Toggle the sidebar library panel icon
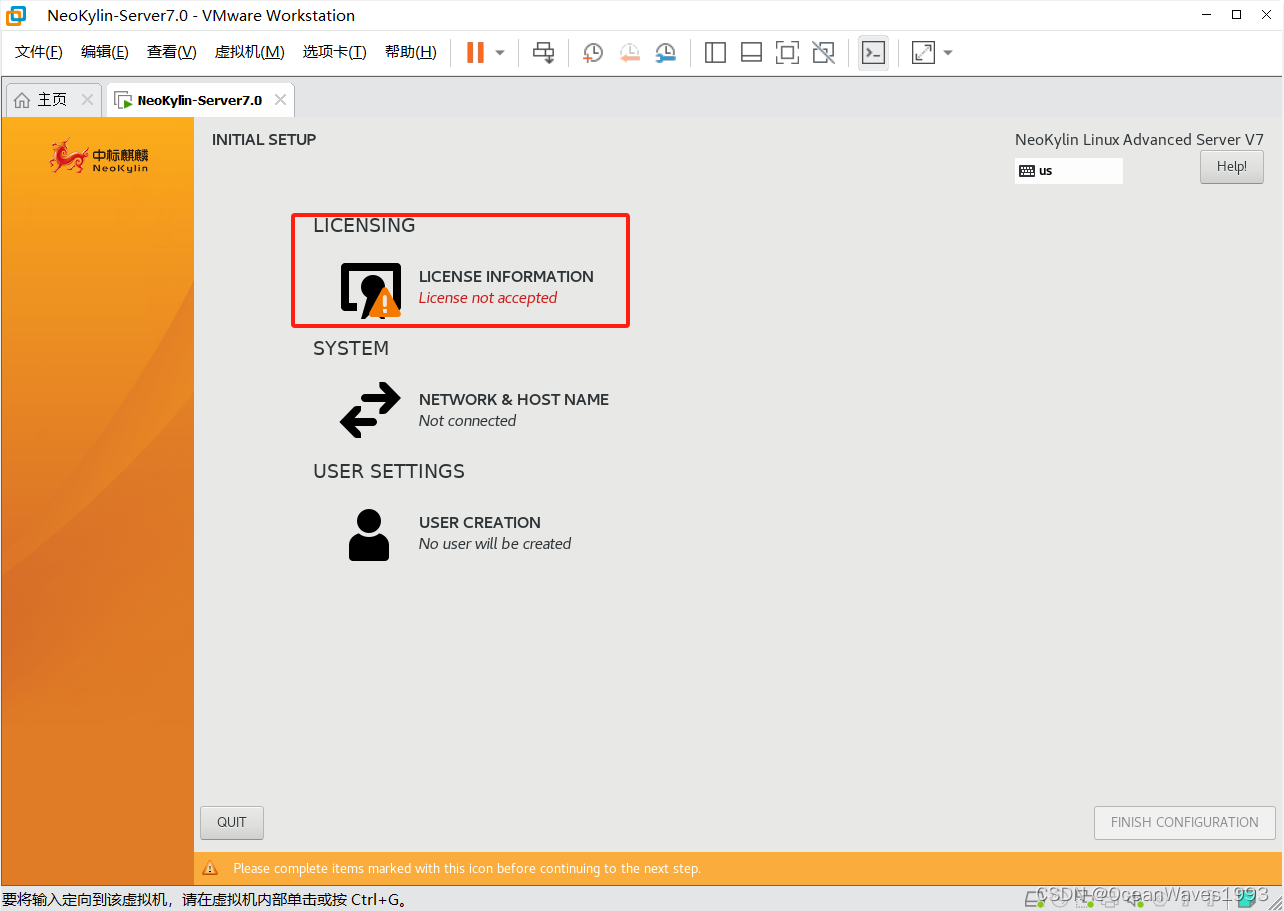 (x=715, y=52)
